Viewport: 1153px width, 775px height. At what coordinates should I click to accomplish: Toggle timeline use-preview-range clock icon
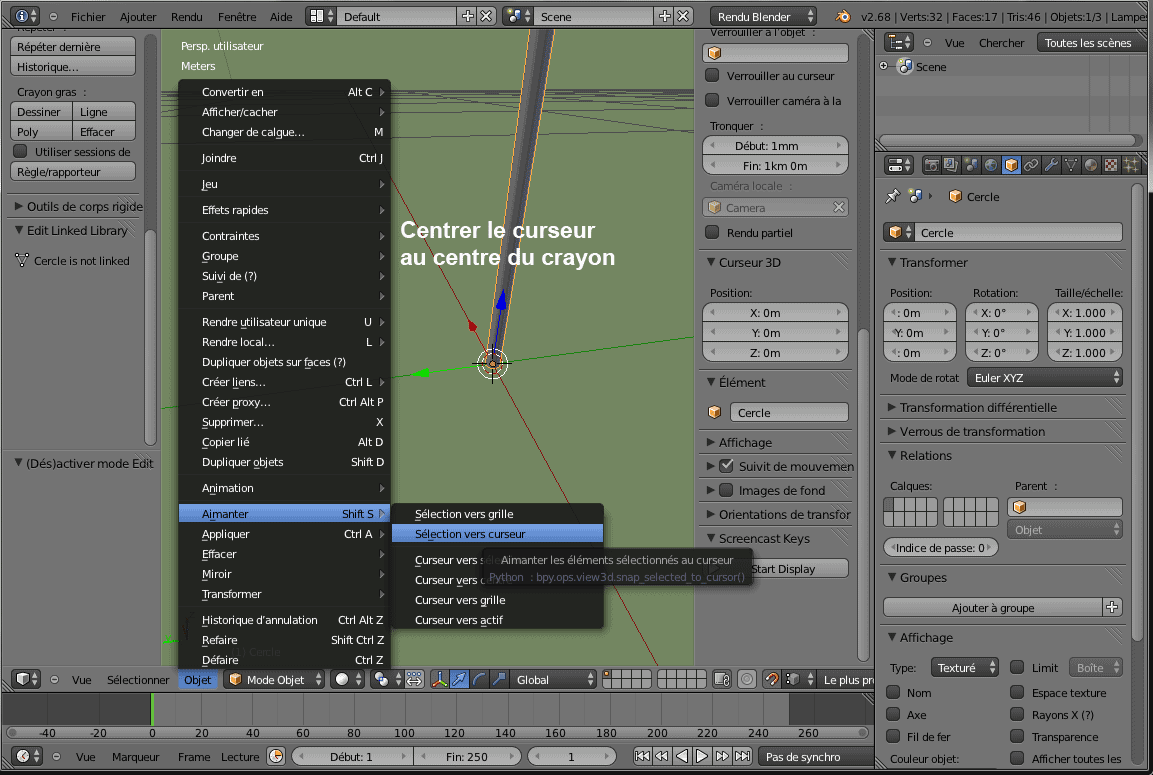pos(276,756)
